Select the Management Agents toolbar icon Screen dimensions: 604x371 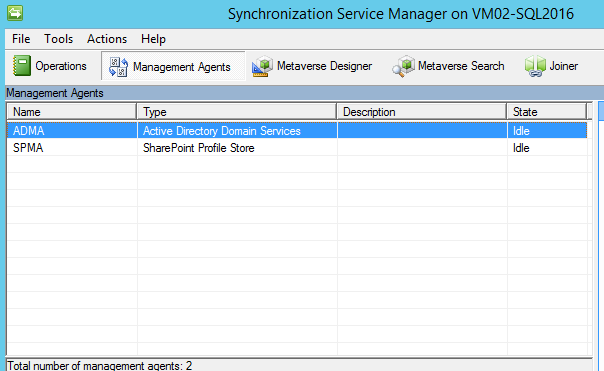[118, 67]
